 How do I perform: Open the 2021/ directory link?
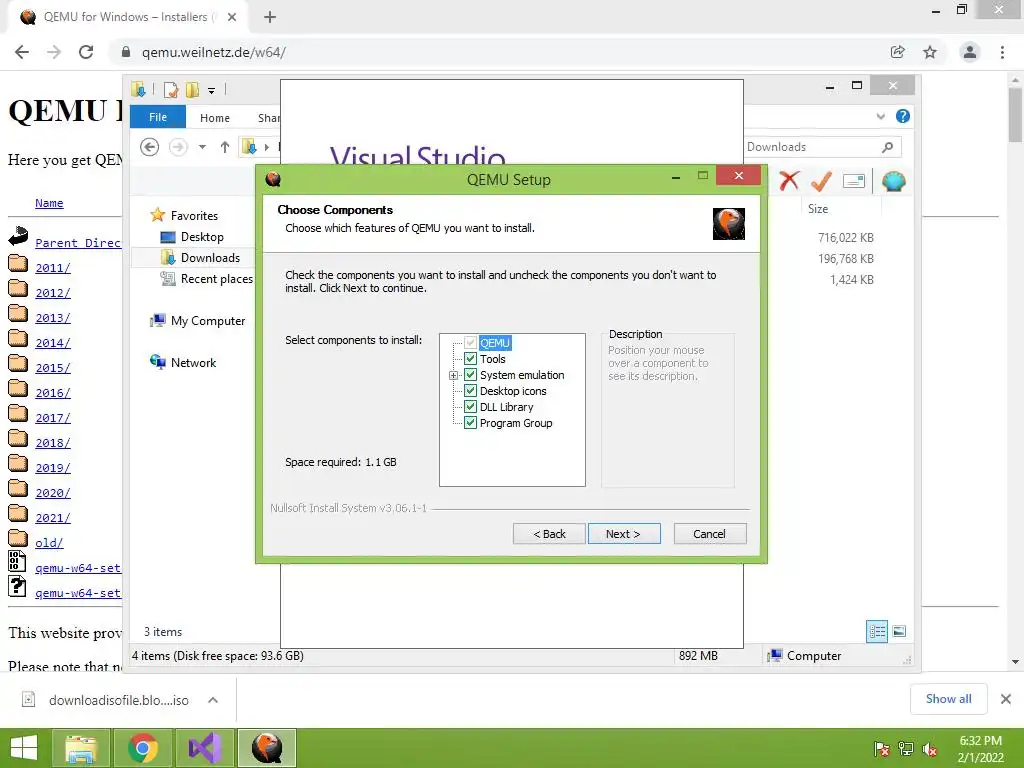[53, 518]
